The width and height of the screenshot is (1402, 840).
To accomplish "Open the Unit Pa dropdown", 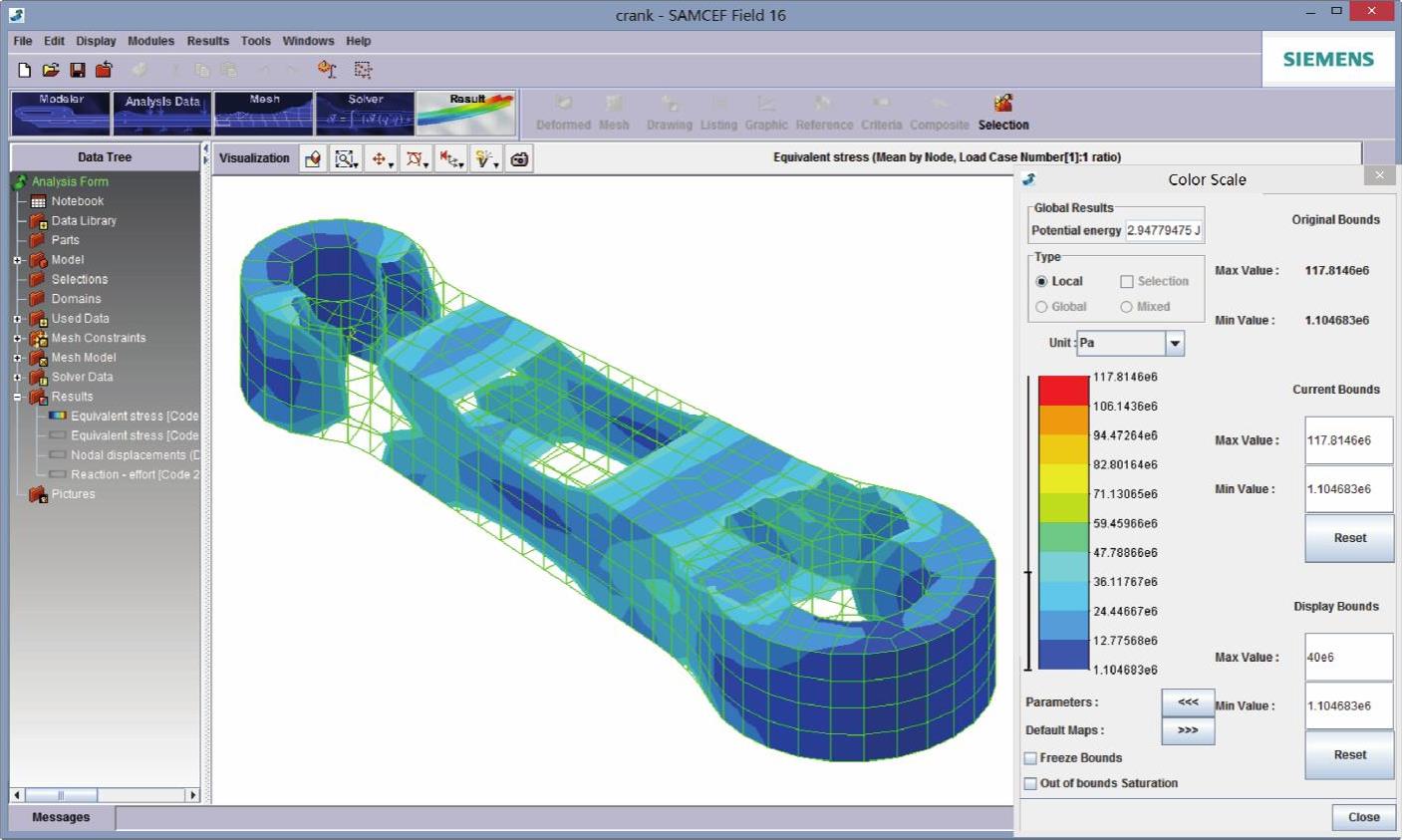I will coord(1175,343).
